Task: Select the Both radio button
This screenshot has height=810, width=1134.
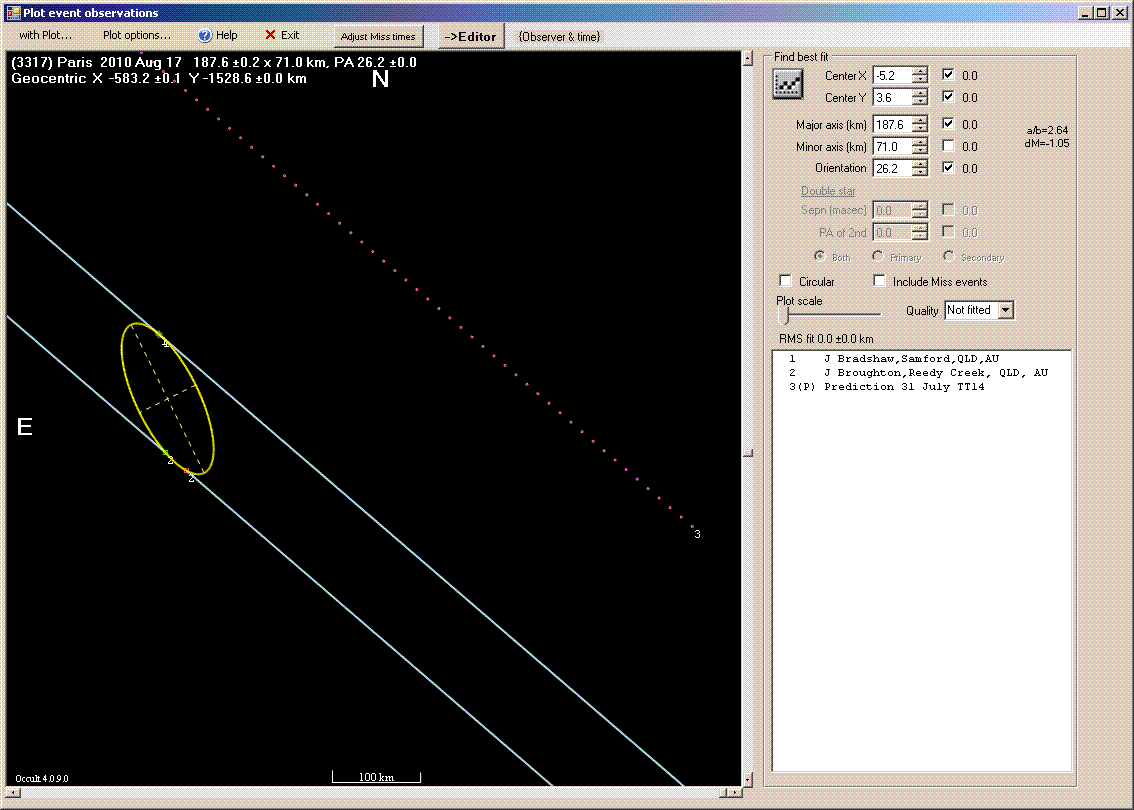Action: coord(819,256)
